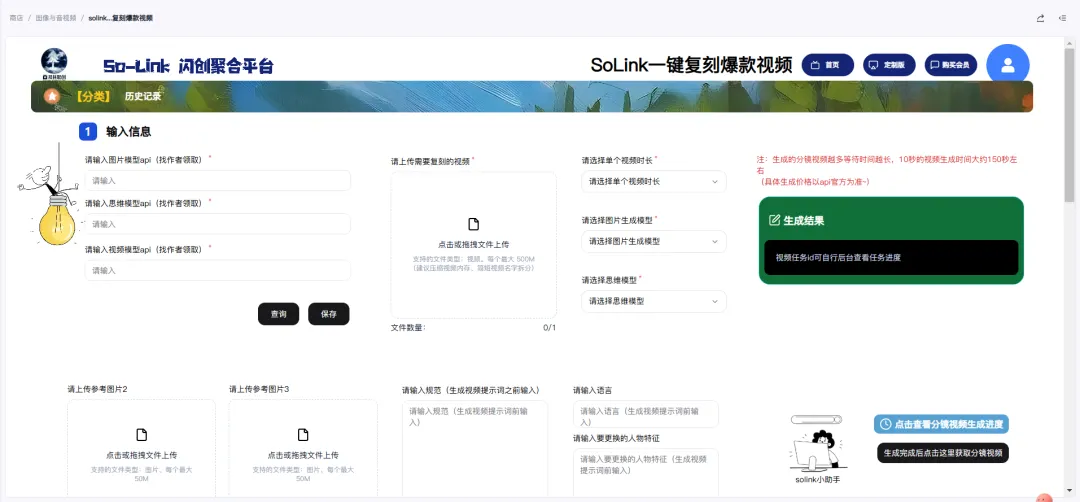Click file icon in 参考图片2 upload box
Viewport: 1080px width, 502px height.
point(141,435)
